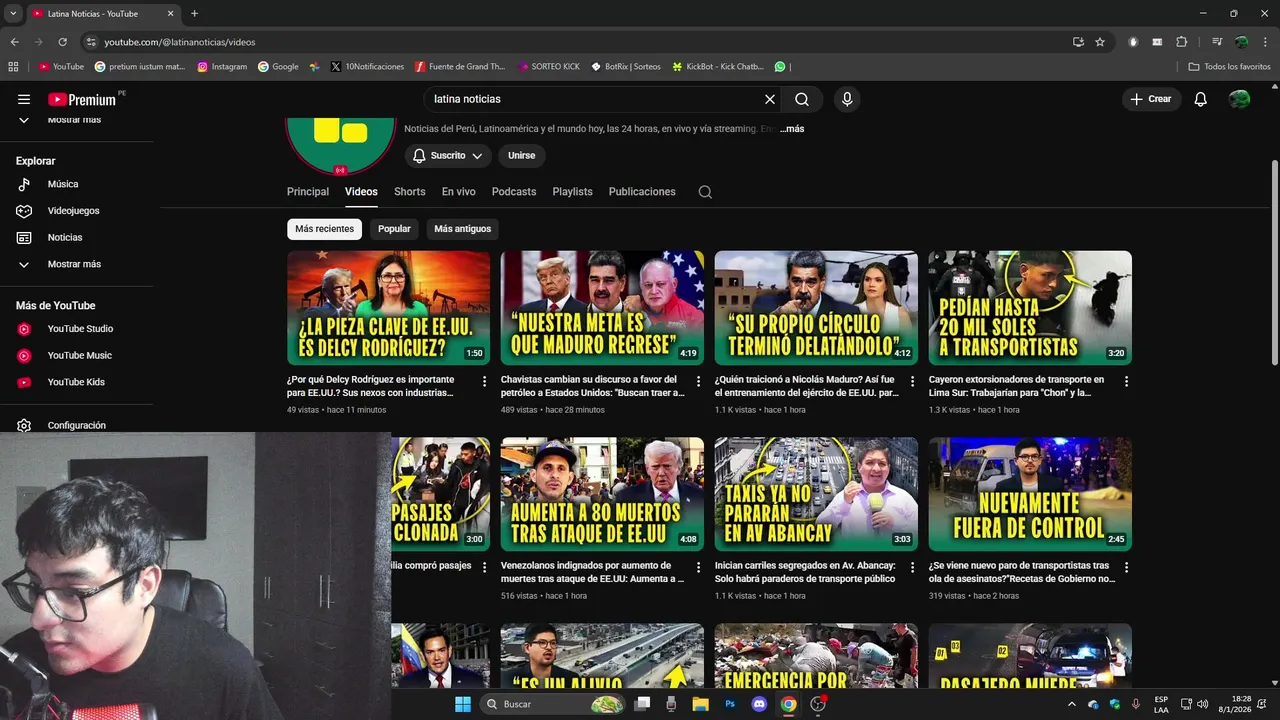
Task: Click the Windows taskbar Buscar search box
Action: click(553, 704)
